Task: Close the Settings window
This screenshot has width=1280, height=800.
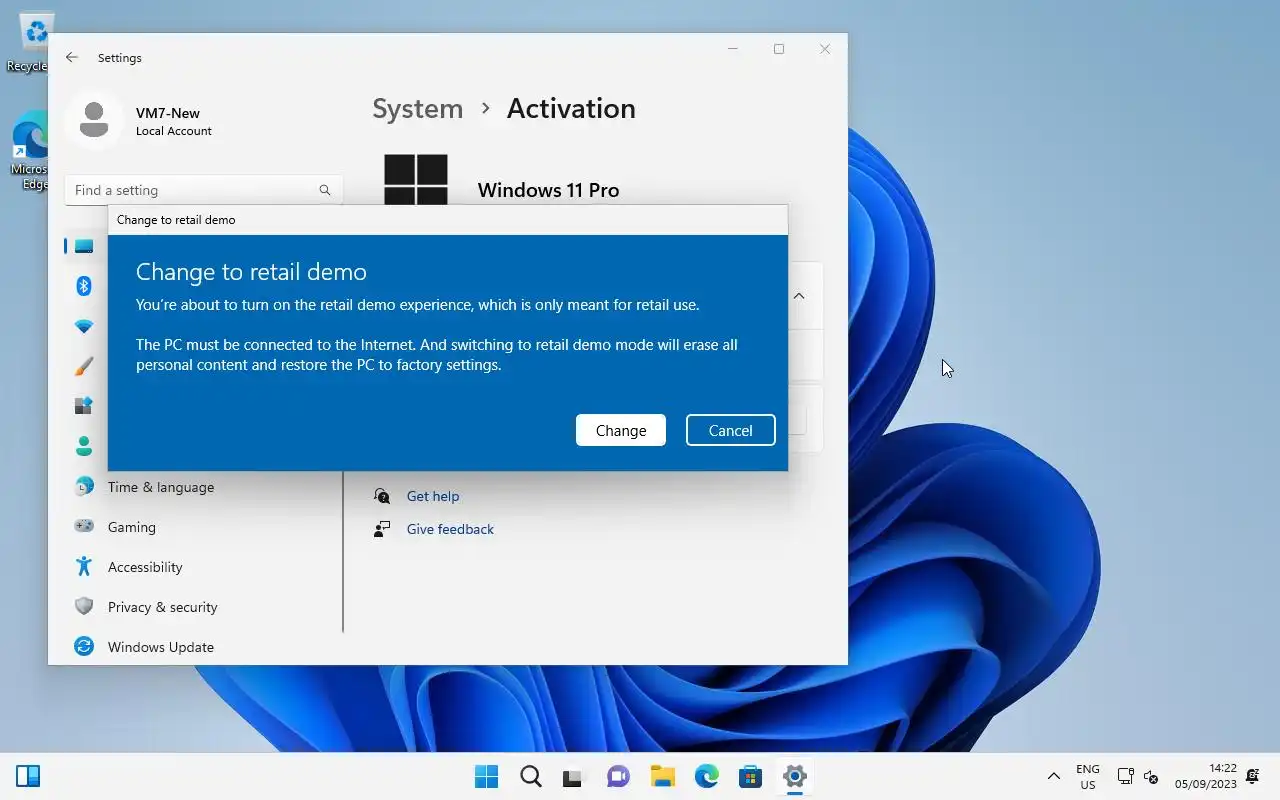Action: coord(825,49)
